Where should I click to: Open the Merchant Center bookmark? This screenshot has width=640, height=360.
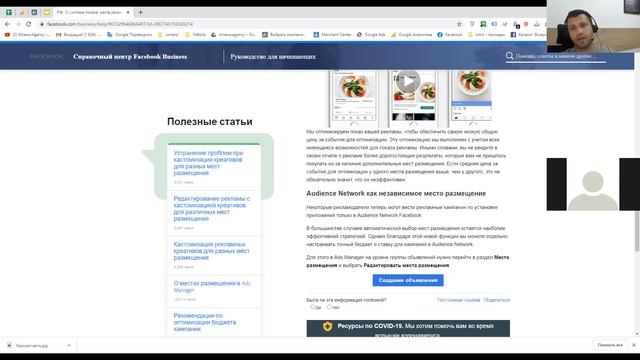[332, 35]
